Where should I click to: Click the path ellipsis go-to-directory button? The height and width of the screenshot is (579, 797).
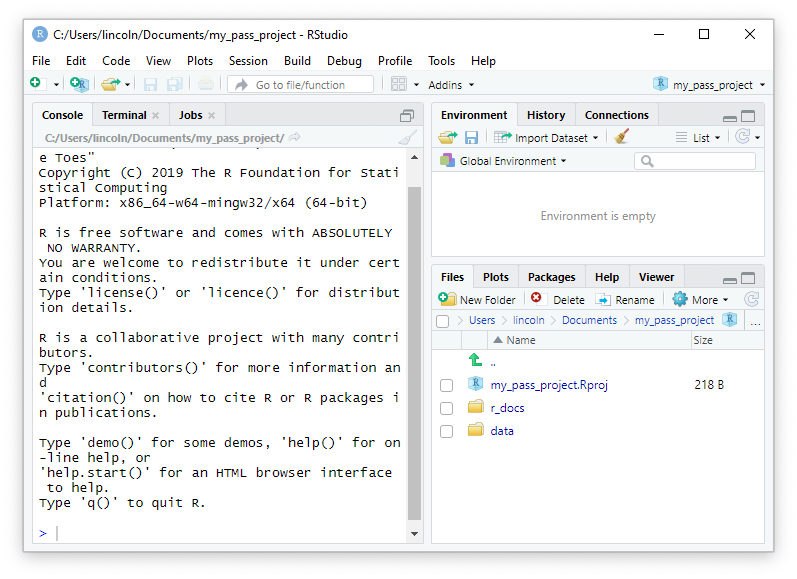(755, 322)
